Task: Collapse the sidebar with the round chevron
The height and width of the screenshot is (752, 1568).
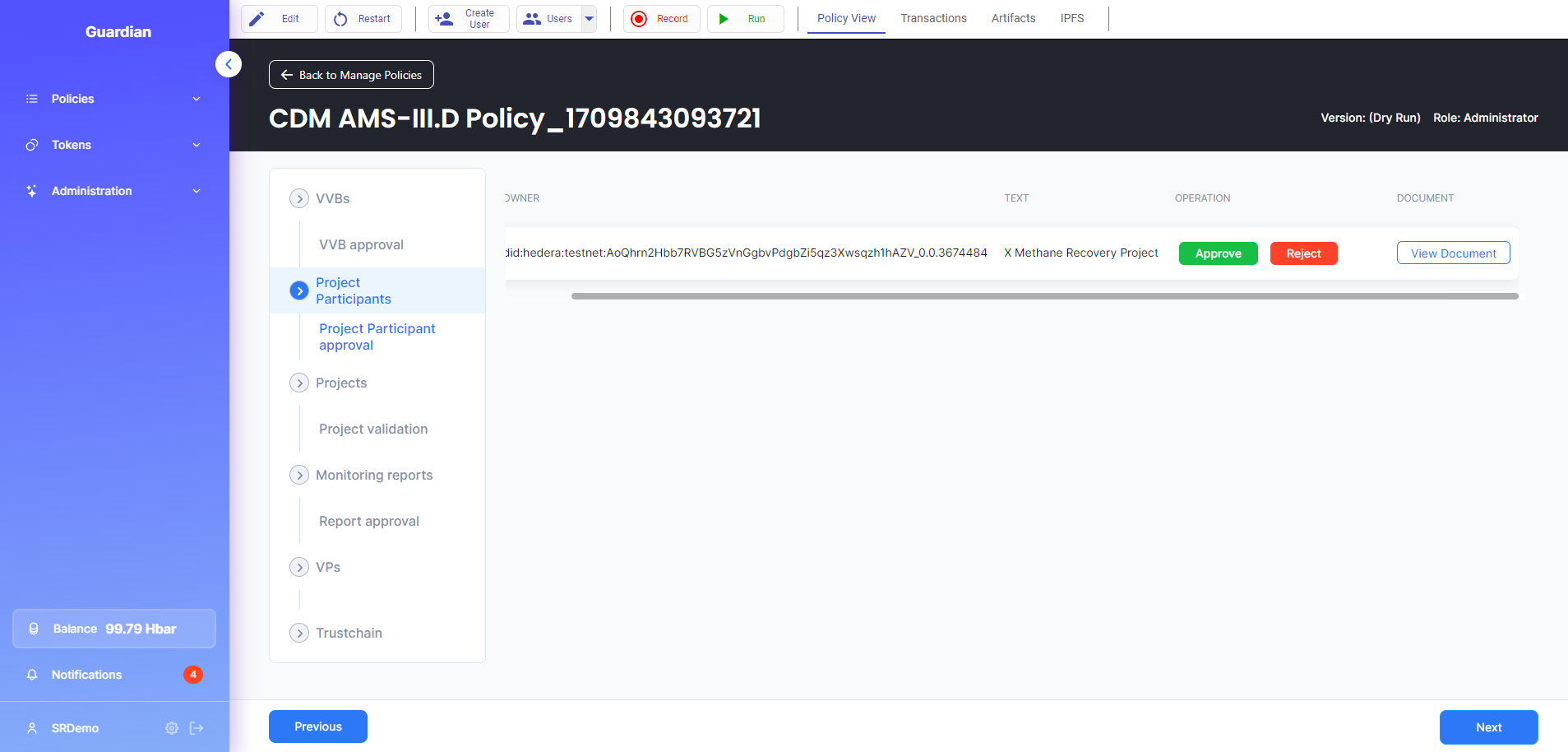Action: tap(229, 64)
